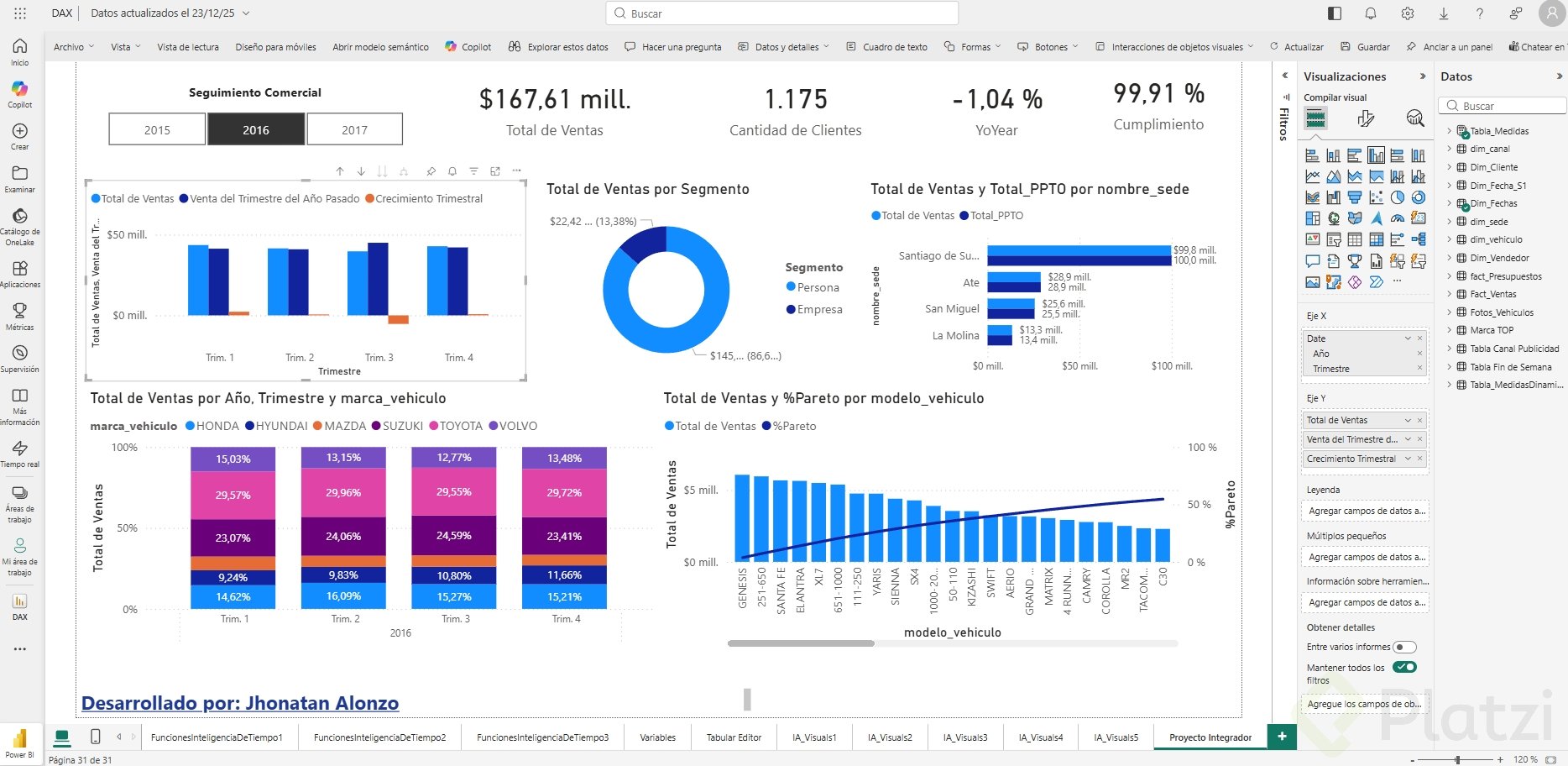Open Métricas in the left navigation
The height and width of the screenshot is (766, 1568).
[19, 317]
